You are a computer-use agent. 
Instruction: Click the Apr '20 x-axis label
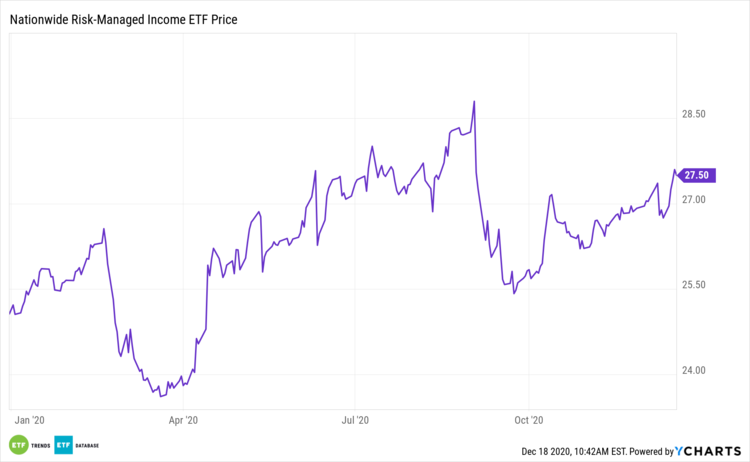click(x=184, y=421)
